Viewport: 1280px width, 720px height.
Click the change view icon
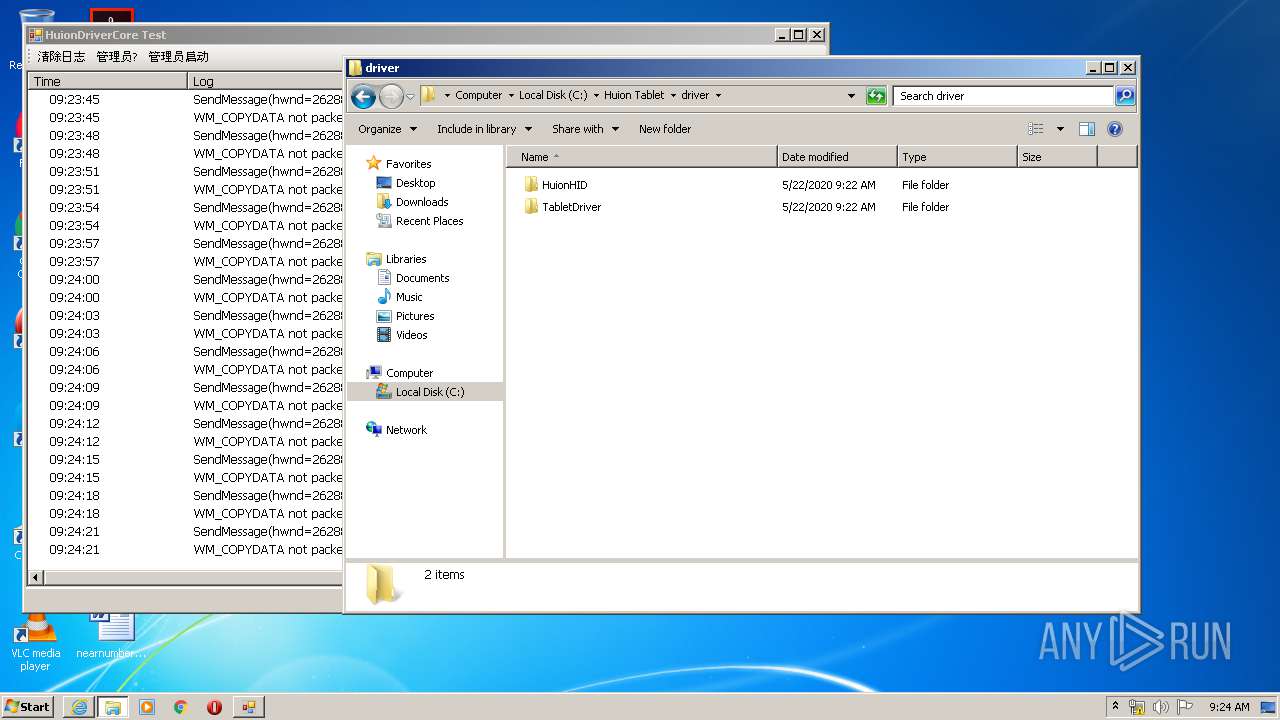pyautogui.click(x=1035, y=129)
